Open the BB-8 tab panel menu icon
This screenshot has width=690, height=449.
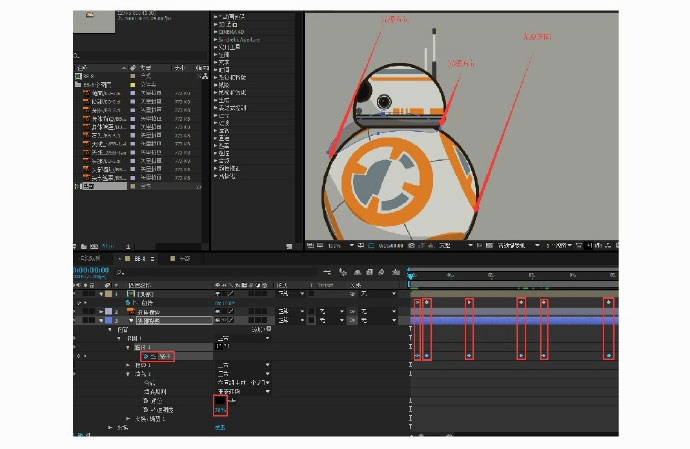tap(152, 258)
